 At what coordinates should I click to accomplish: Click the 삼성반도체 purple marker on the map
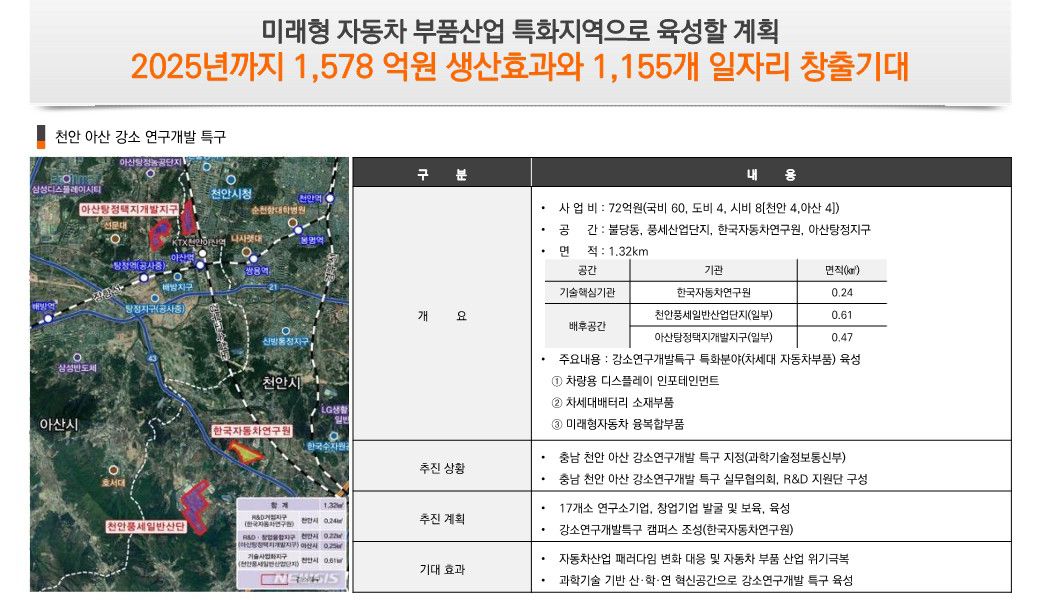[77, 357]
